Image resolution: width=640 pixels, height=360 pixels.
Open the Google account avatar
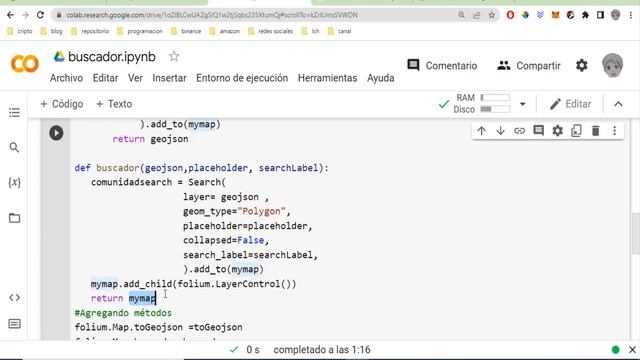[x=613, y=65]
